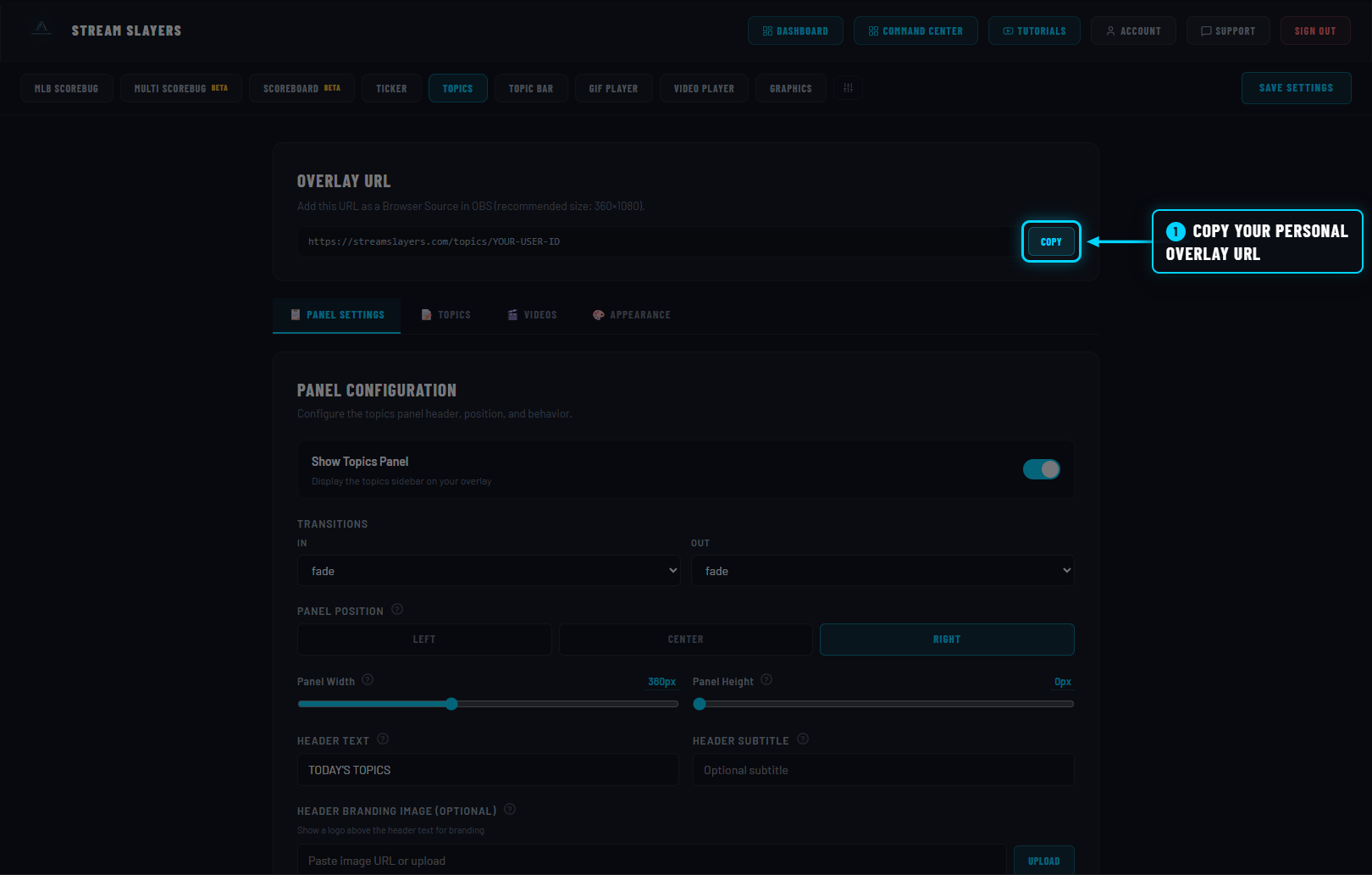Copy the overlay URL
Screen dimensions: 1372x875
point(1051,241)
